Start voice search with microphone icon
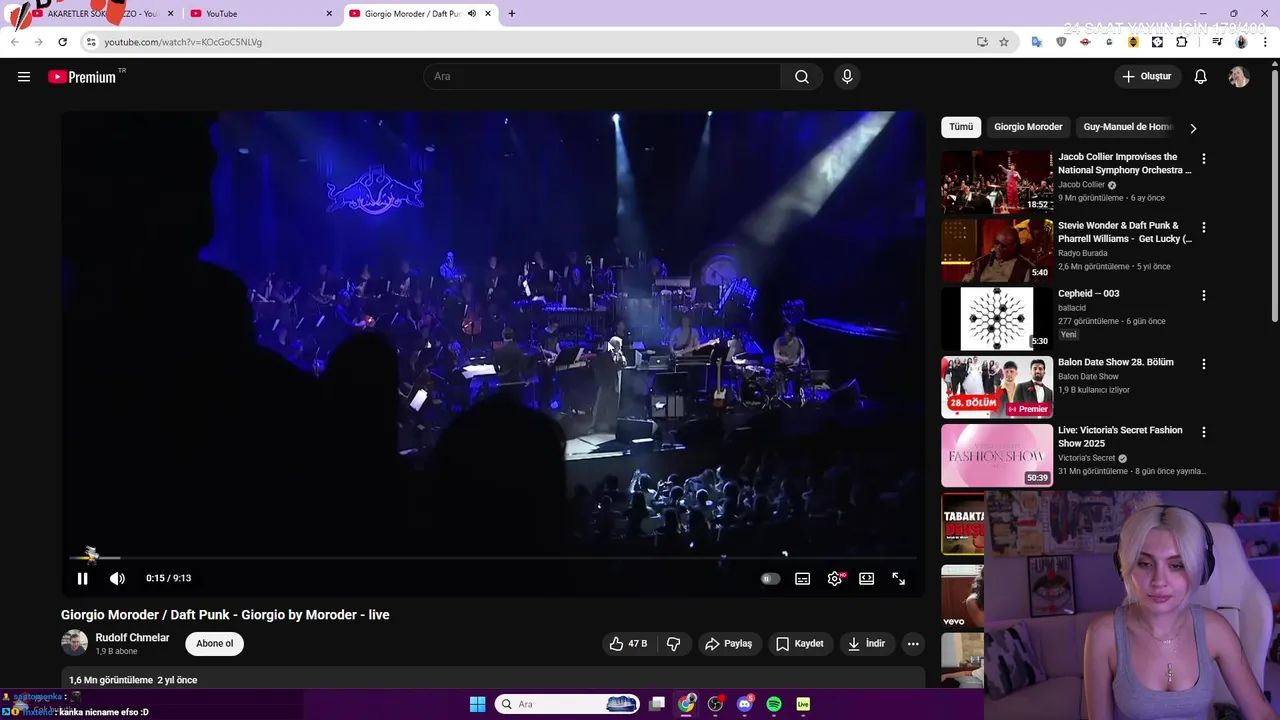The image size is (1280, 720). pyautogui.click(x=847, y=77)
